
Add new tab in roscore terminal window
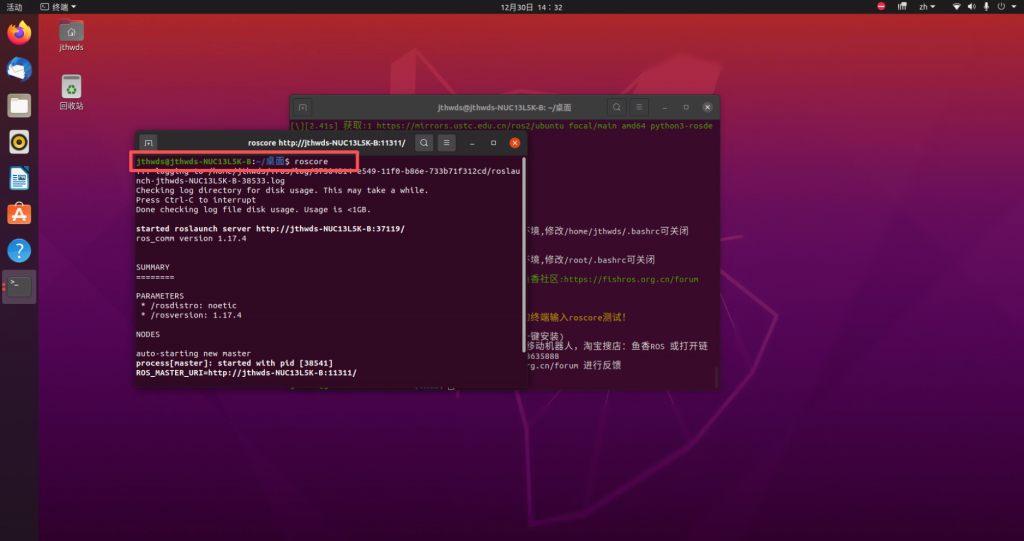tap(148, 143)
